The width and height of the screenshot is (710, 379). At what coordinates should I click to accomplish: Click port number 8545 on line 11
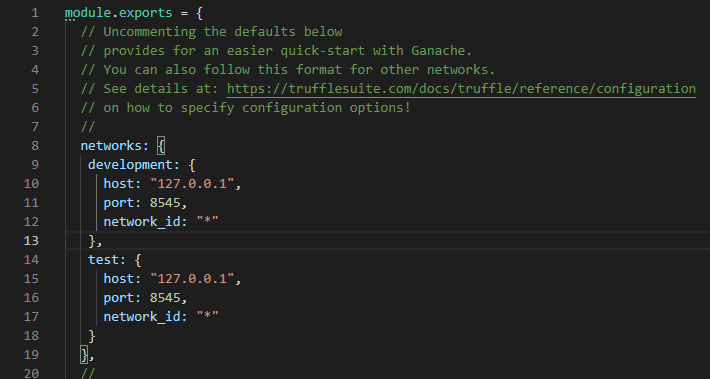165,202
